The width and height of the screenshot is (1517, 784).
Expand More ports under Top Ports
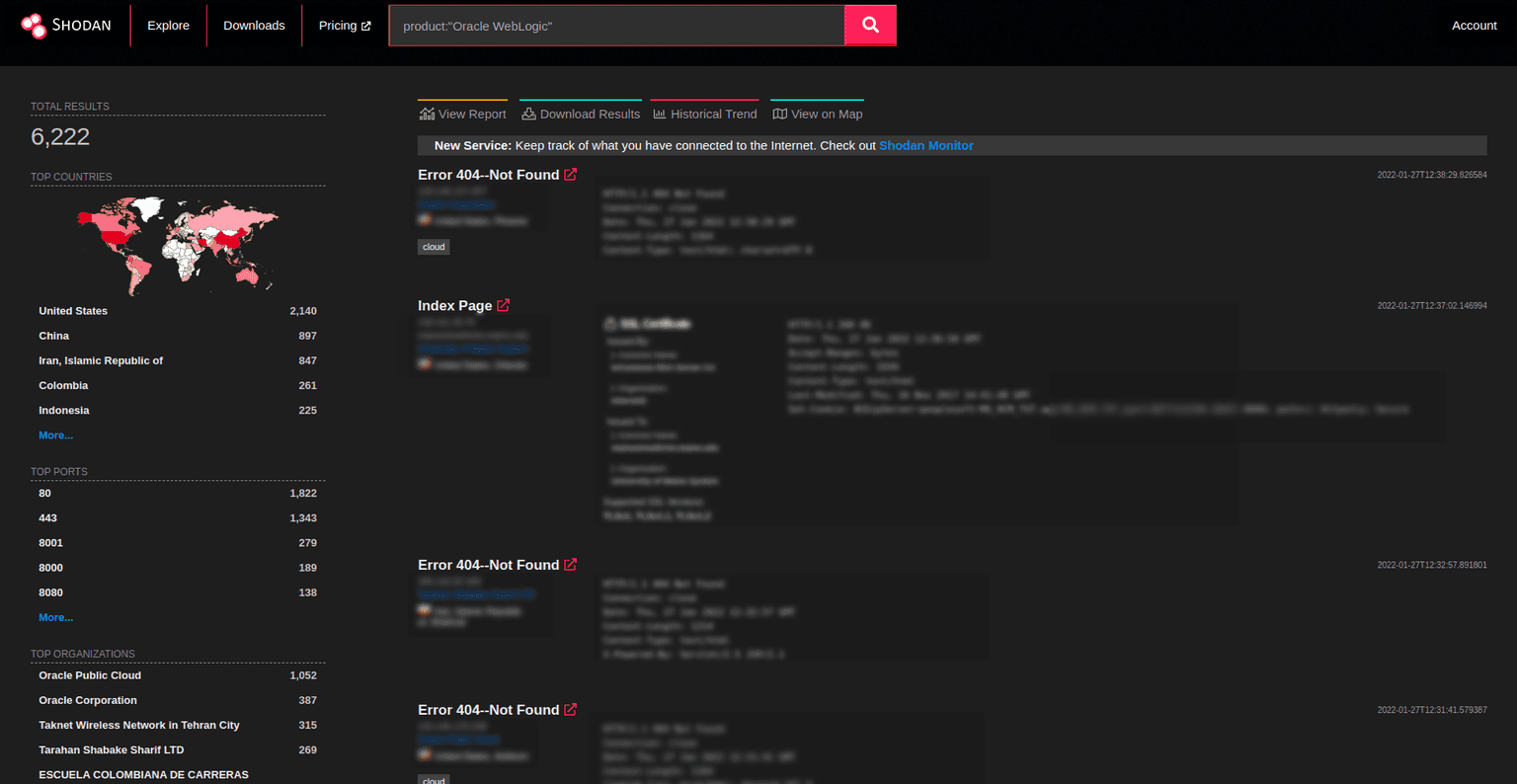[x=55, y=617]
